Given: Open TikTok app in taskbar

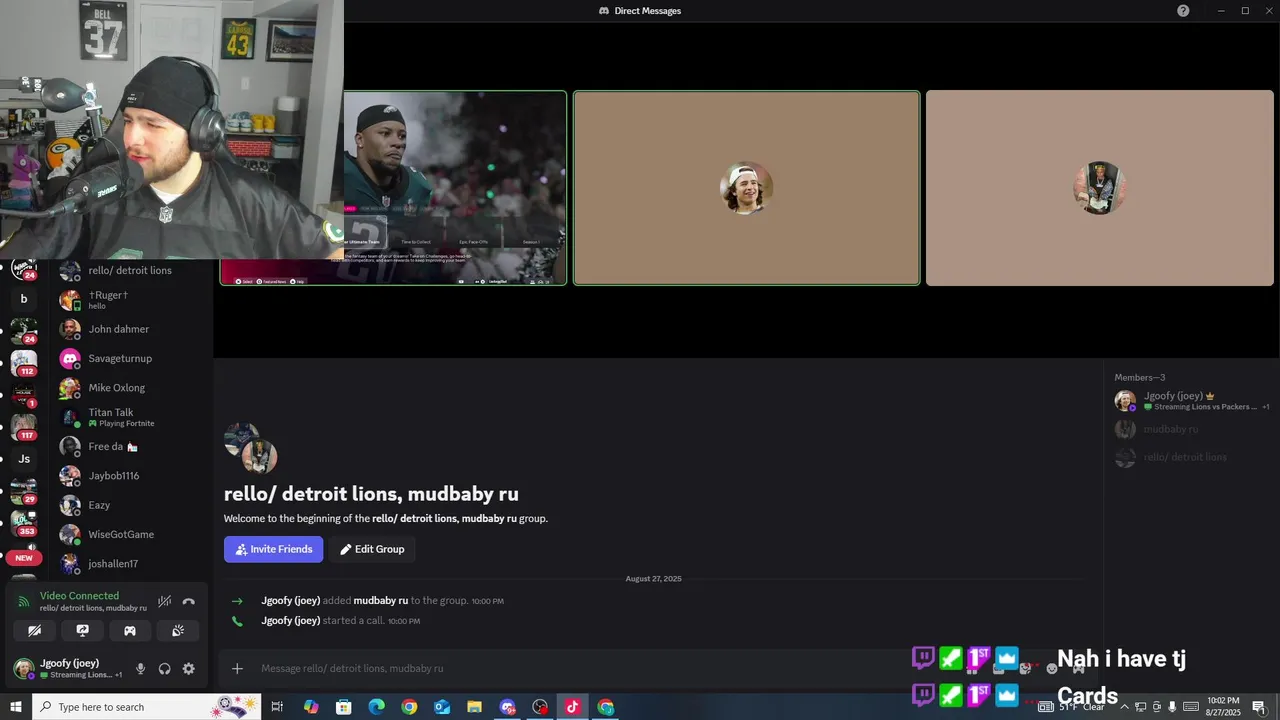Looking at the screenshot, I should click(x=572, y=707).
